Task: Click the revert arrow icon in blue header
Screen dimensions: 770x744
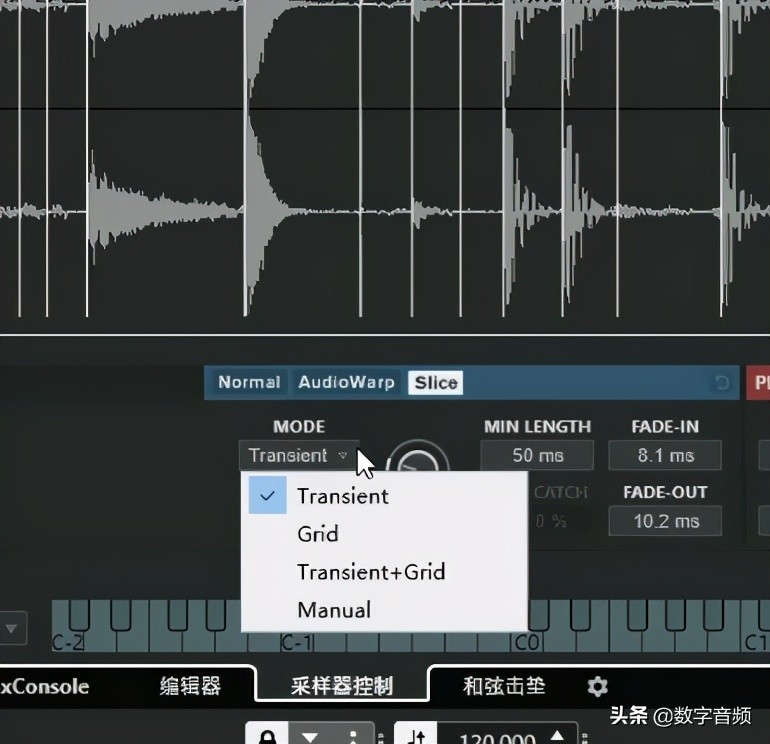Action: click(721, 383)
